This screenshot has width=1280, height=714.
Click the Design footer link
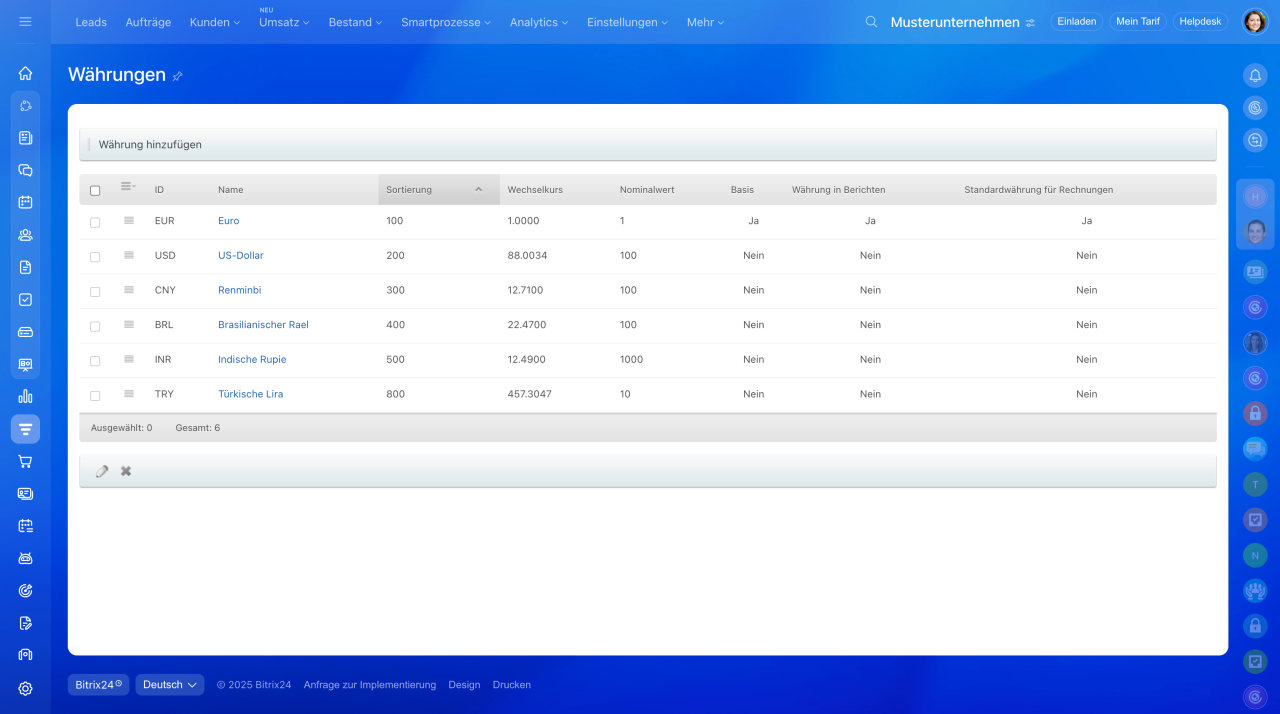click(464, 685)
